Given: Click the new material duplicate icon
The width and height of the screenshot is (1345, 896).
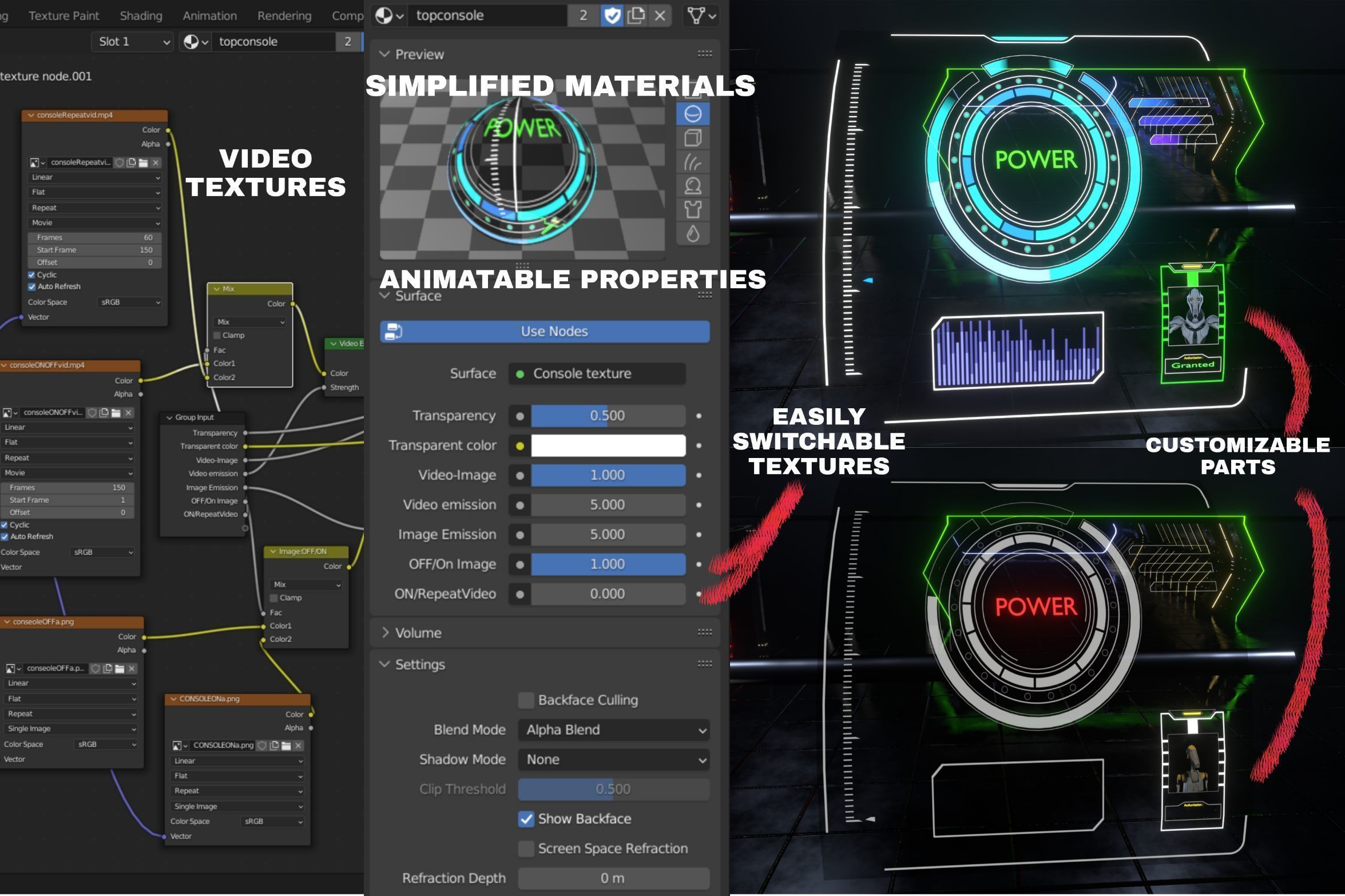Looking at the screenshot, I should click(636, 15).
